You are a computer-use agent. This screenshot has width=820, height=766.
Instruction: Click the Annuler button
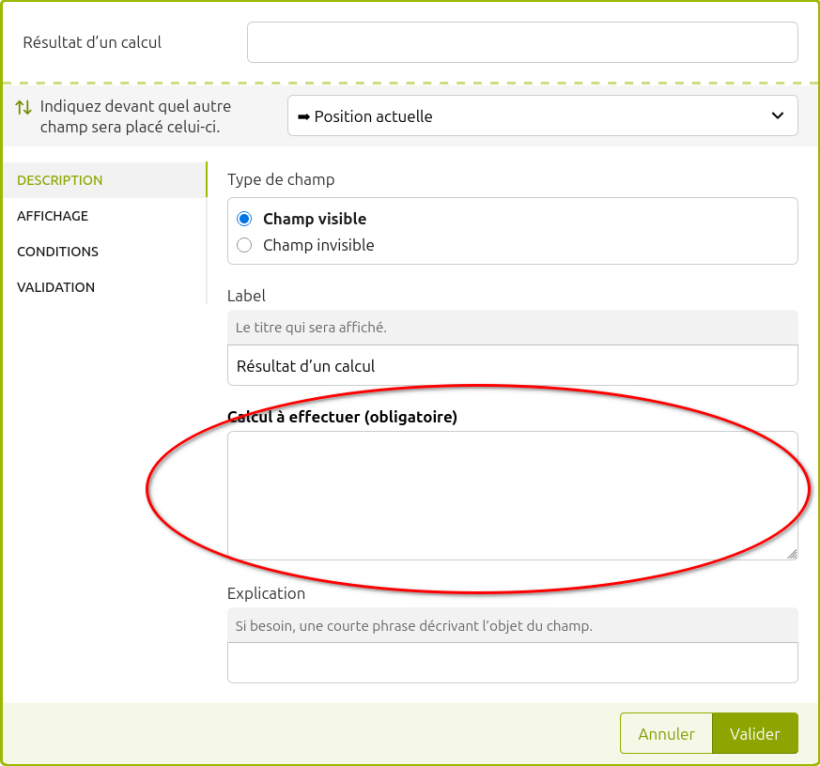666,734
